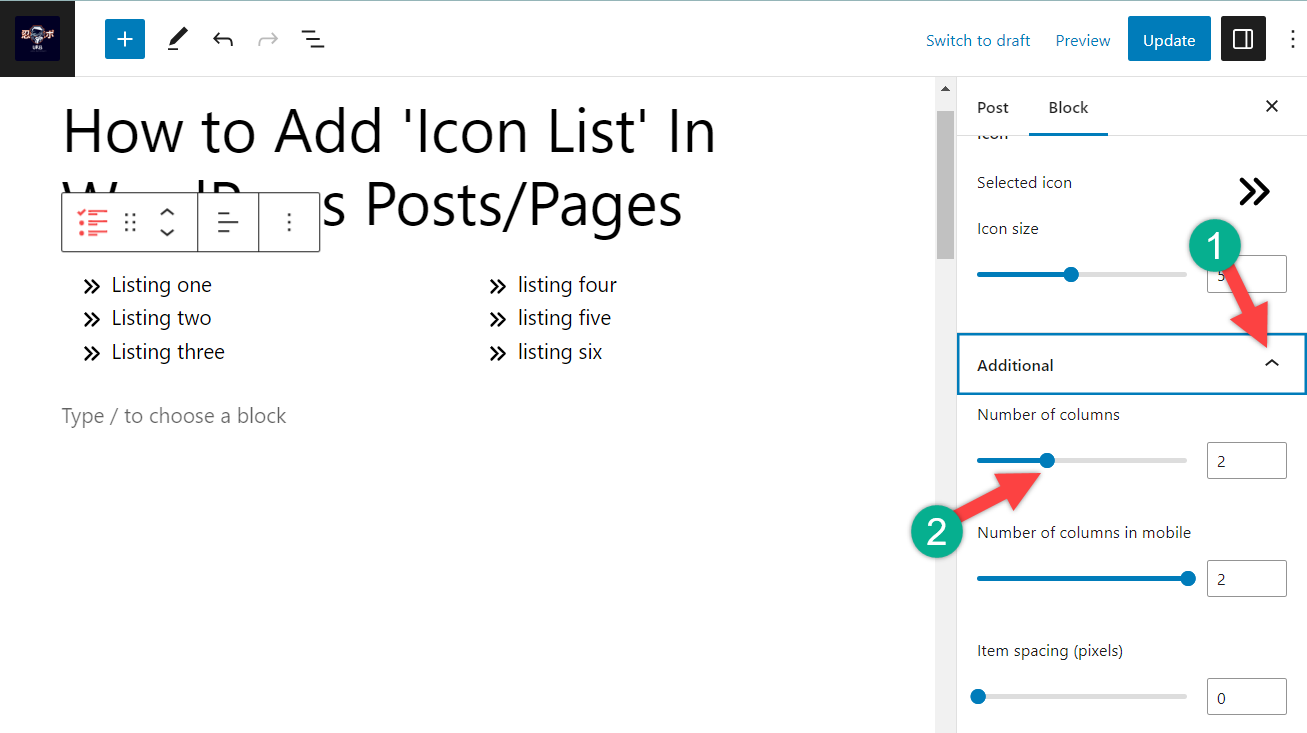Click the Icon size slider handle
Image resolution: width=1307 pixels, height=733 pixels.
[1071, 274]
